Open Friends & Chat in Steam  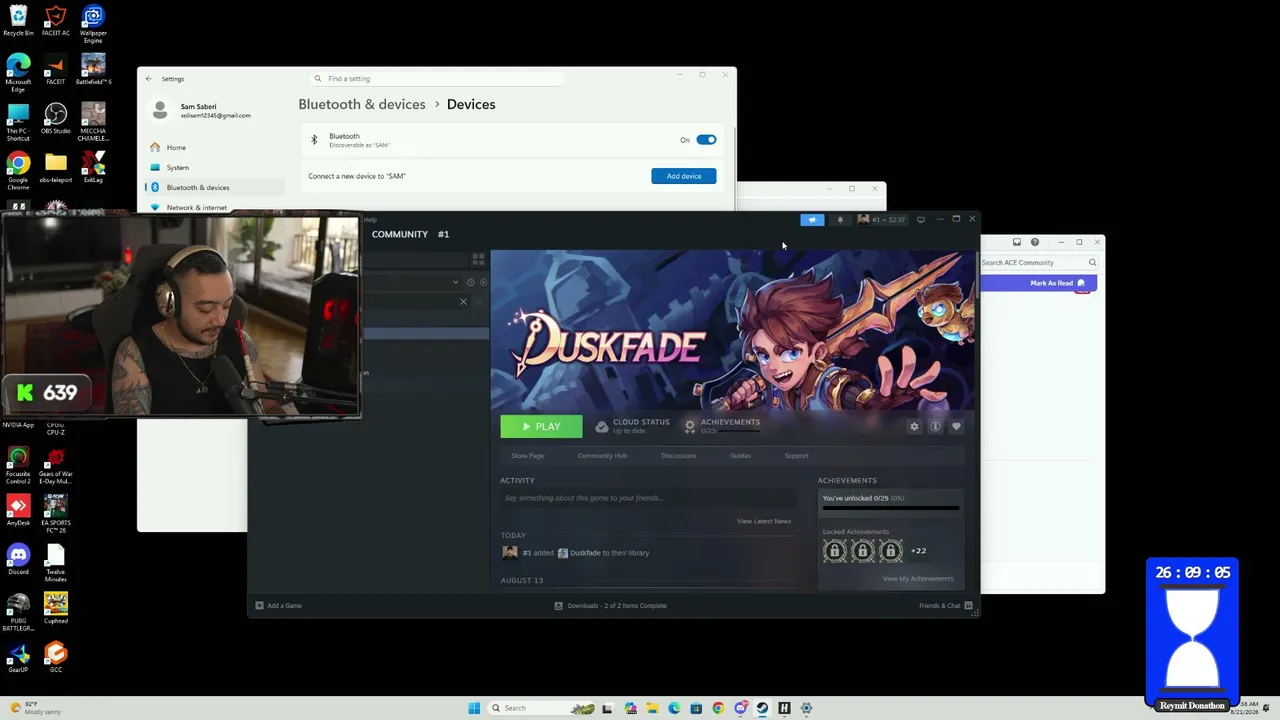(x=945, y=606)
